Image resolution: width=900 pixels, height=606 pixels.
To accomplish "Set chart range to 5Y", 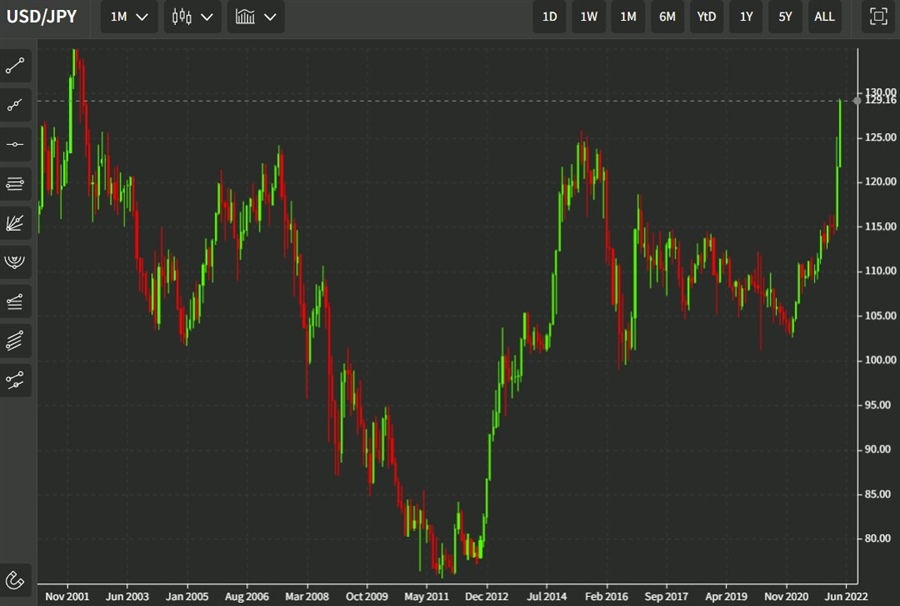I will [x=785, y=17].
